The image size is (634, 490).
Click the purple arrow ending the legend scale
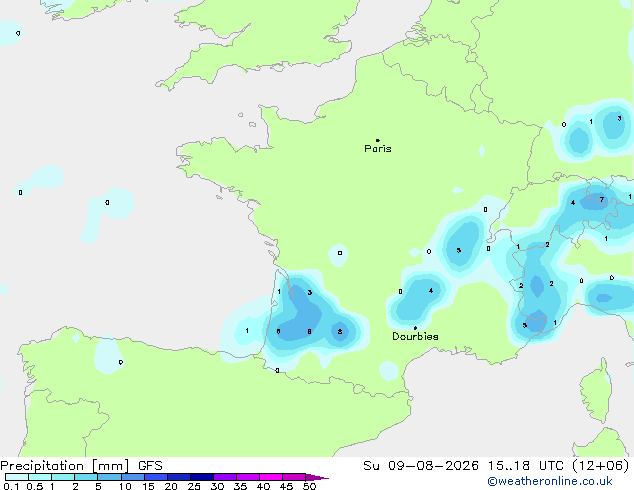(x=317, y=477)
